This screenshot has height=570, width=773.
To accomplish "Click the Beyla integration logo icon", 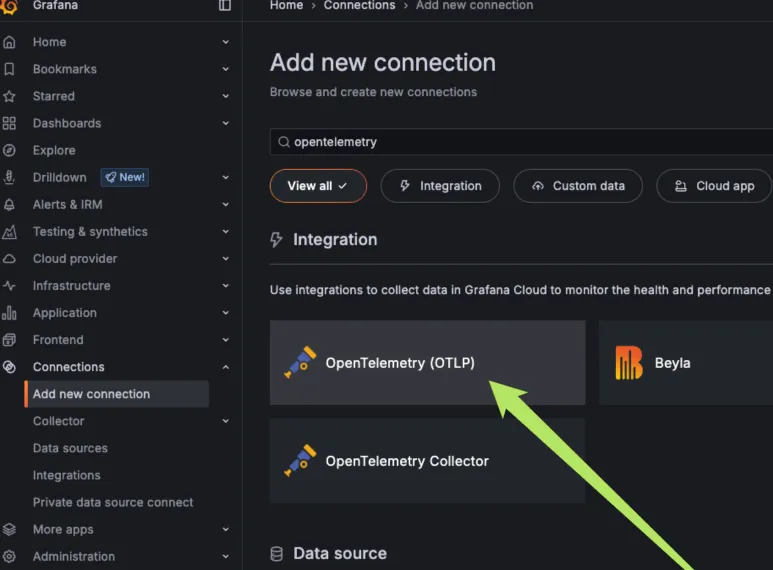I will [x=629, y=363].
